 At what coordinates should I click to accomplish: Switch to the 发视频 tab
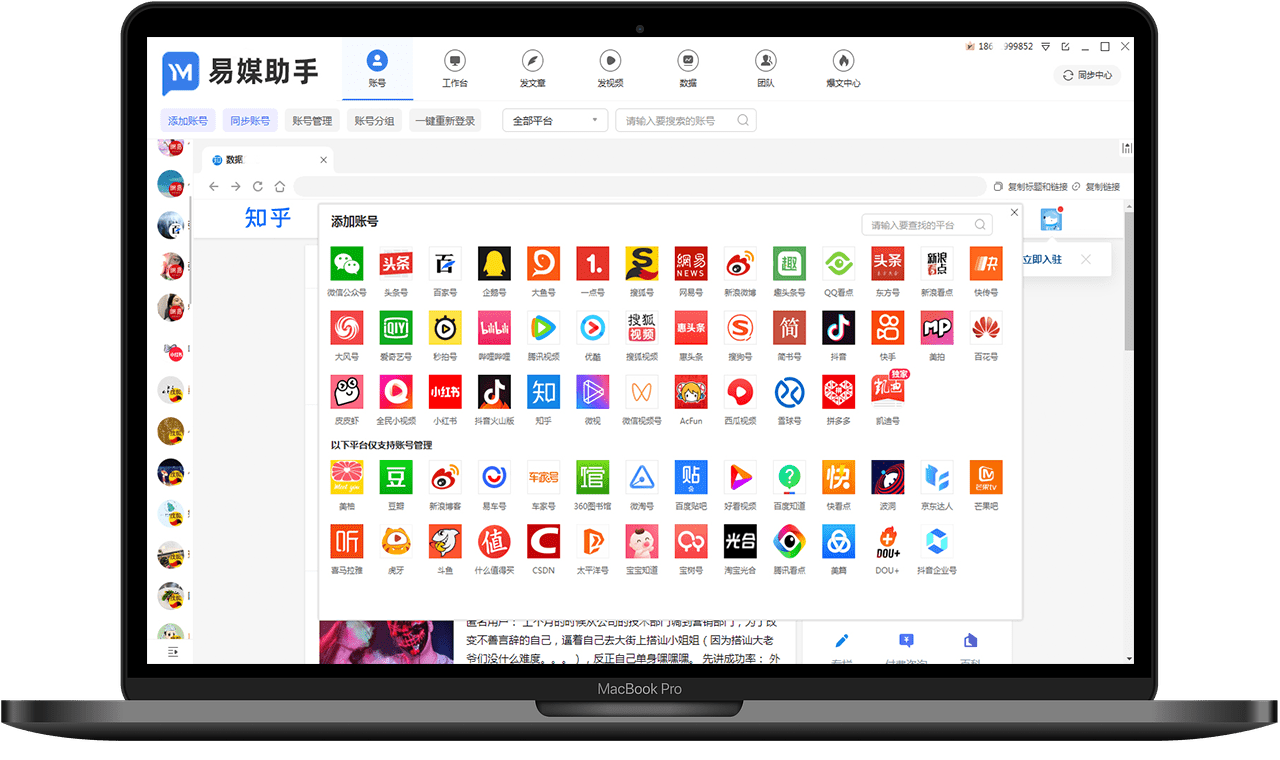pyautogui.click(x=610, y=70)
